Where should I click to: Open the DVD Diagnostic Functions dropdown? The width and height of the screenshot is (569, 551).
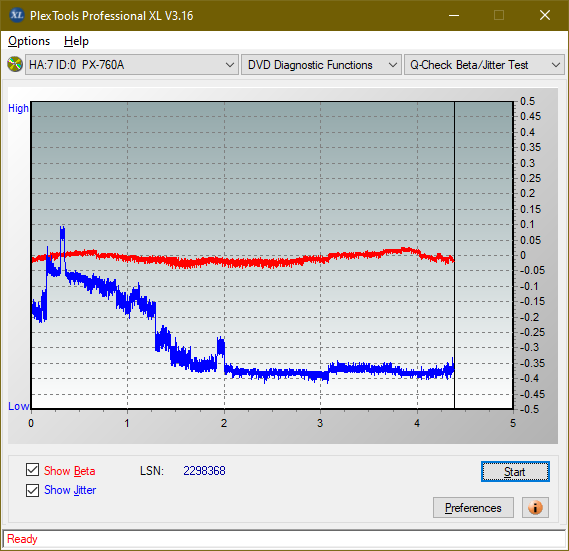[321, 65]
